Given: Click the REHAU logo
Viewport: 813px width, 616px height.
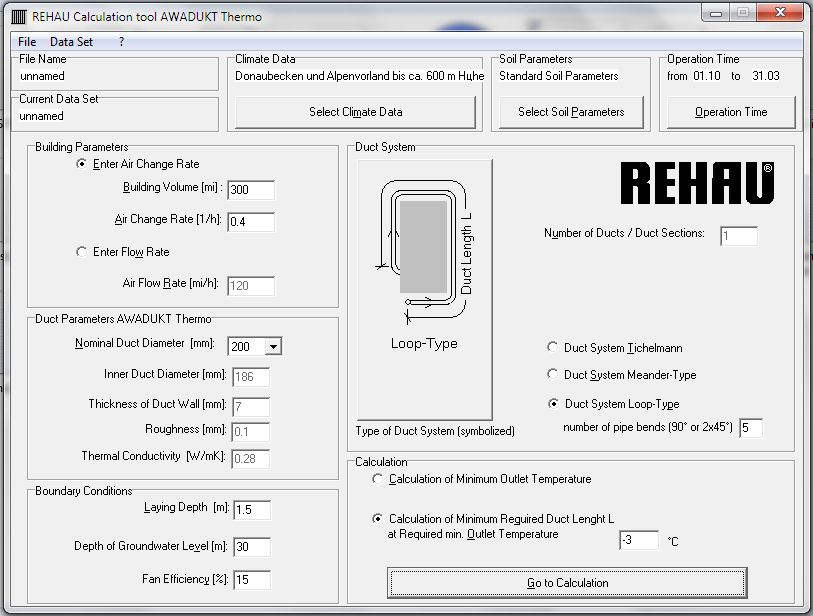Looking at the screenshot, I should [x=697, y=183].
